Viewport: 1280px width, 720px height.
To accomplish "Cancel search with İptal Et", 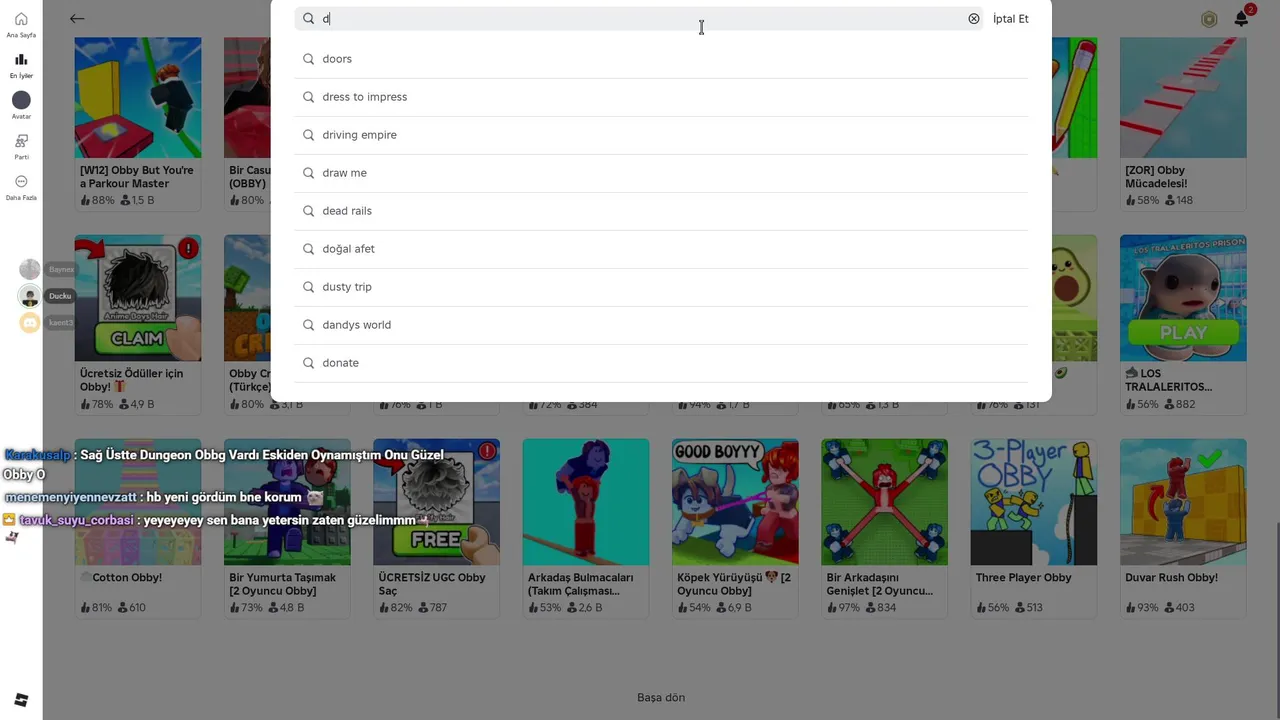I will pyautogui.click(x=1010, y=19).
